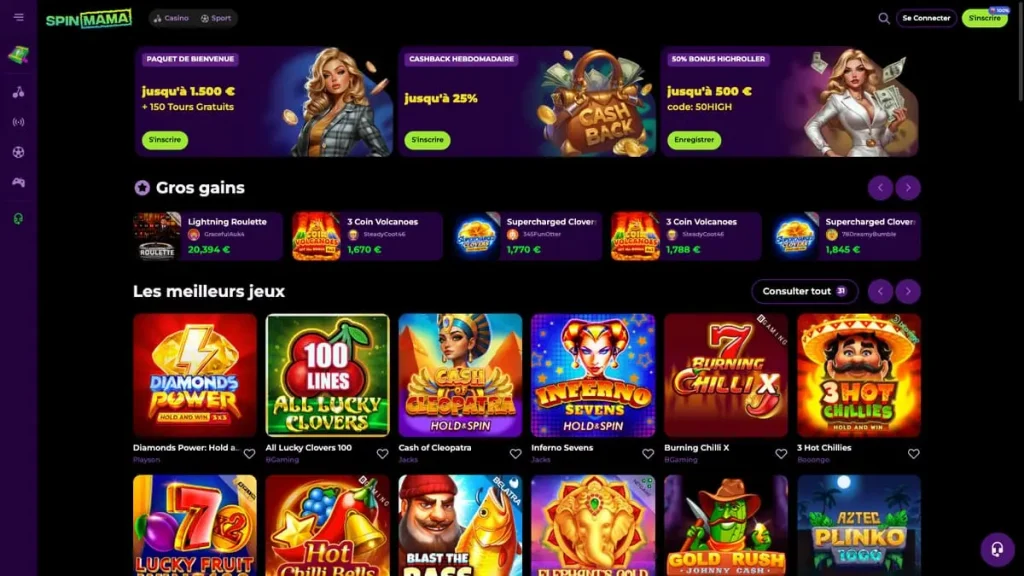
Task: Click the page vertical scrollbar
Action: click(1020, 52)
